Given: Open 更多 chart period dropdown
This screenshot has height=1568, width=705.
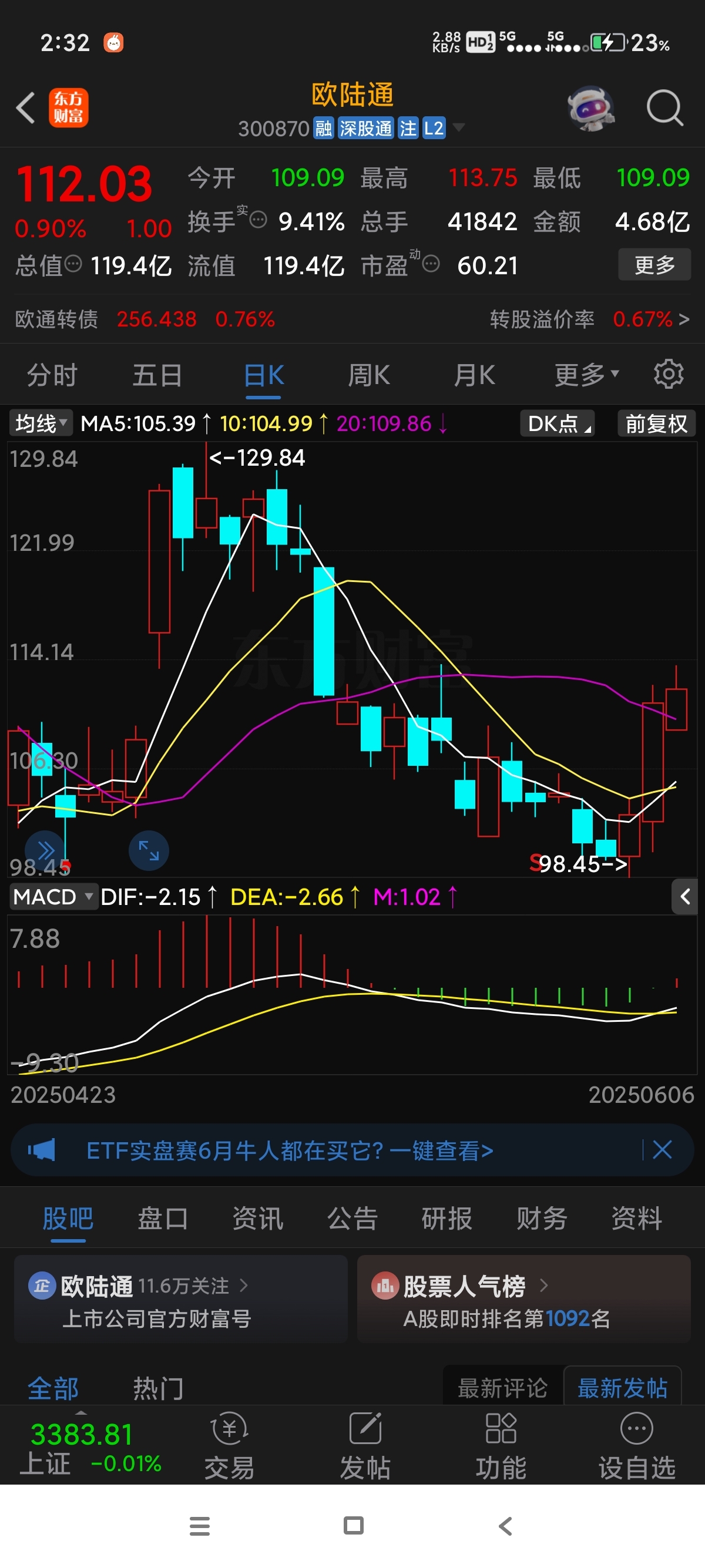Looking at the screenshot, I should pos(586,374).
